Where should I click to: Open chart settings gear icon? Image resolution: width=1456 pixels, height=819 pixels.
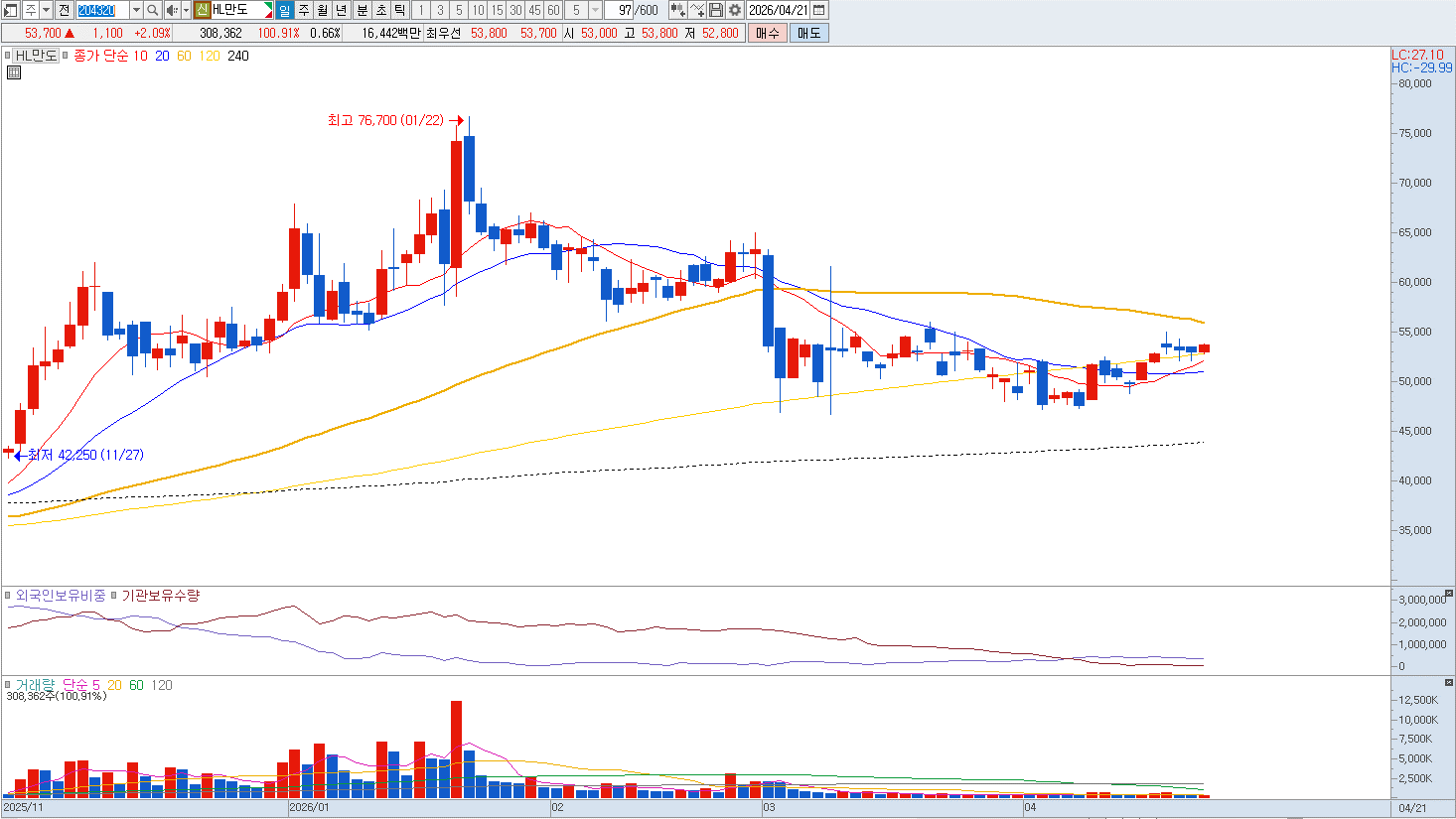(735, 10)
